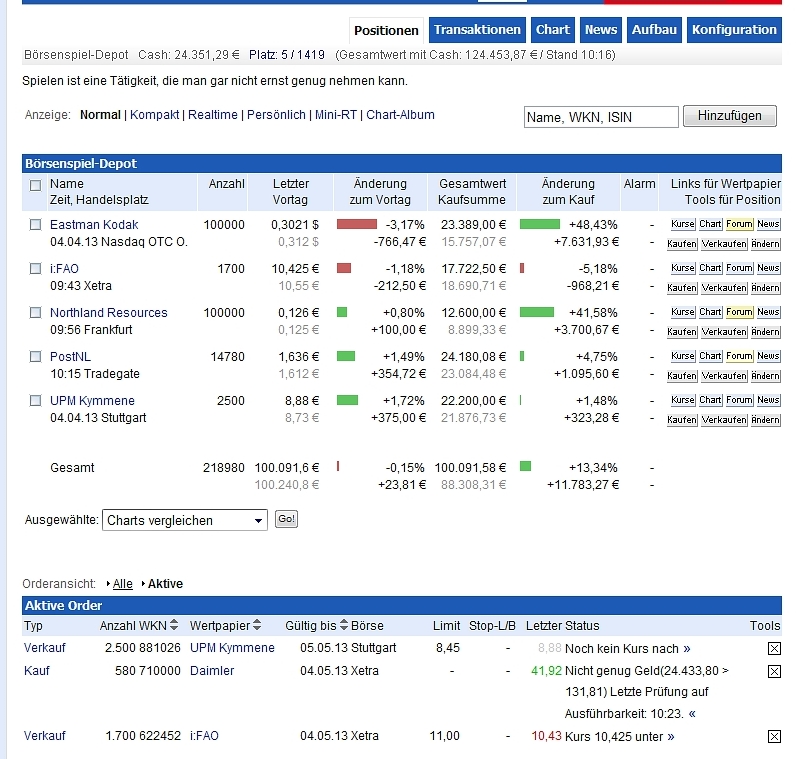This screenshot has width=796, height=759.
Task: Focus the Name, WKN, ISIN search field
Action: (x=600, y=117)
